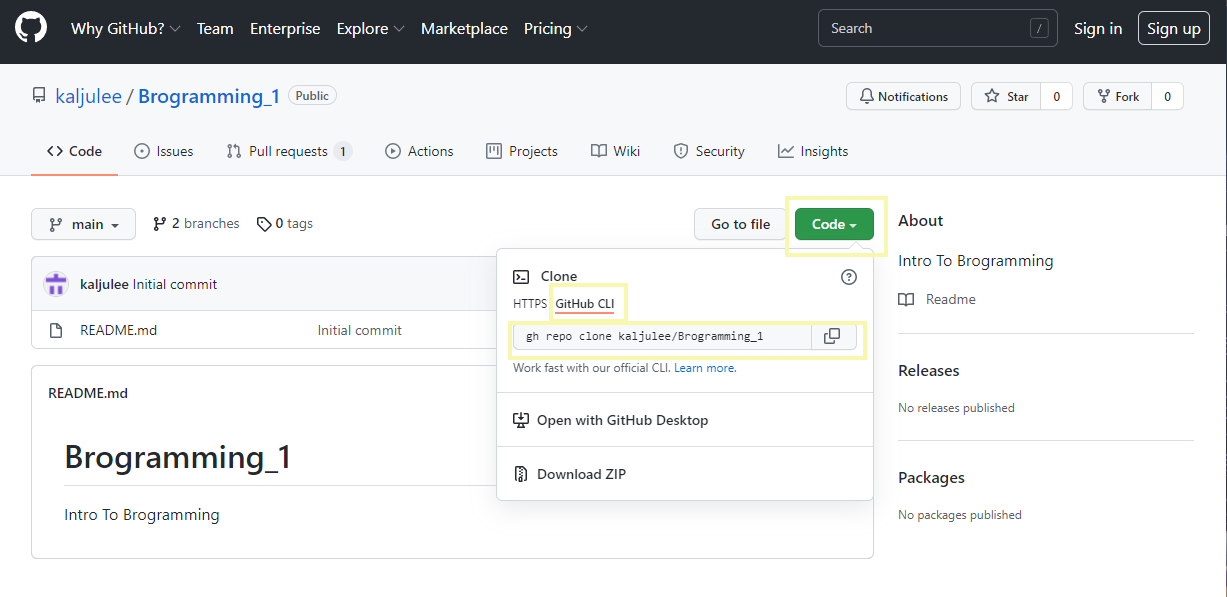Click the README.md file icon

coord(56,328)
